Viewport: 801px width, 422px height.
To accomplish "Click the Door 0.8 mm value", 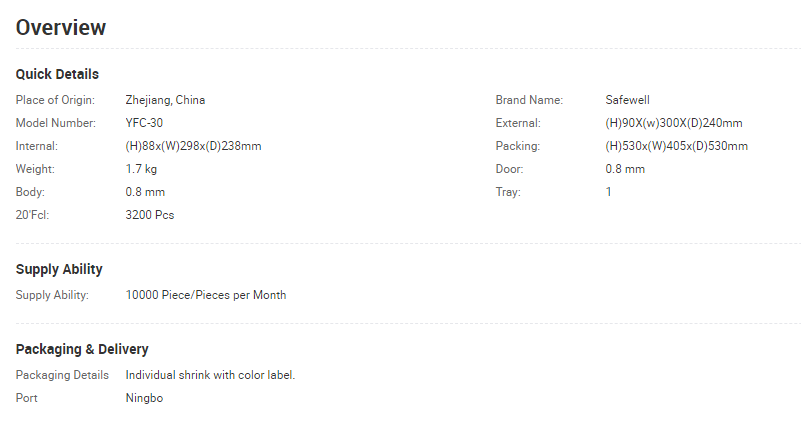I will pyautogui.click(x=625, y=169).
